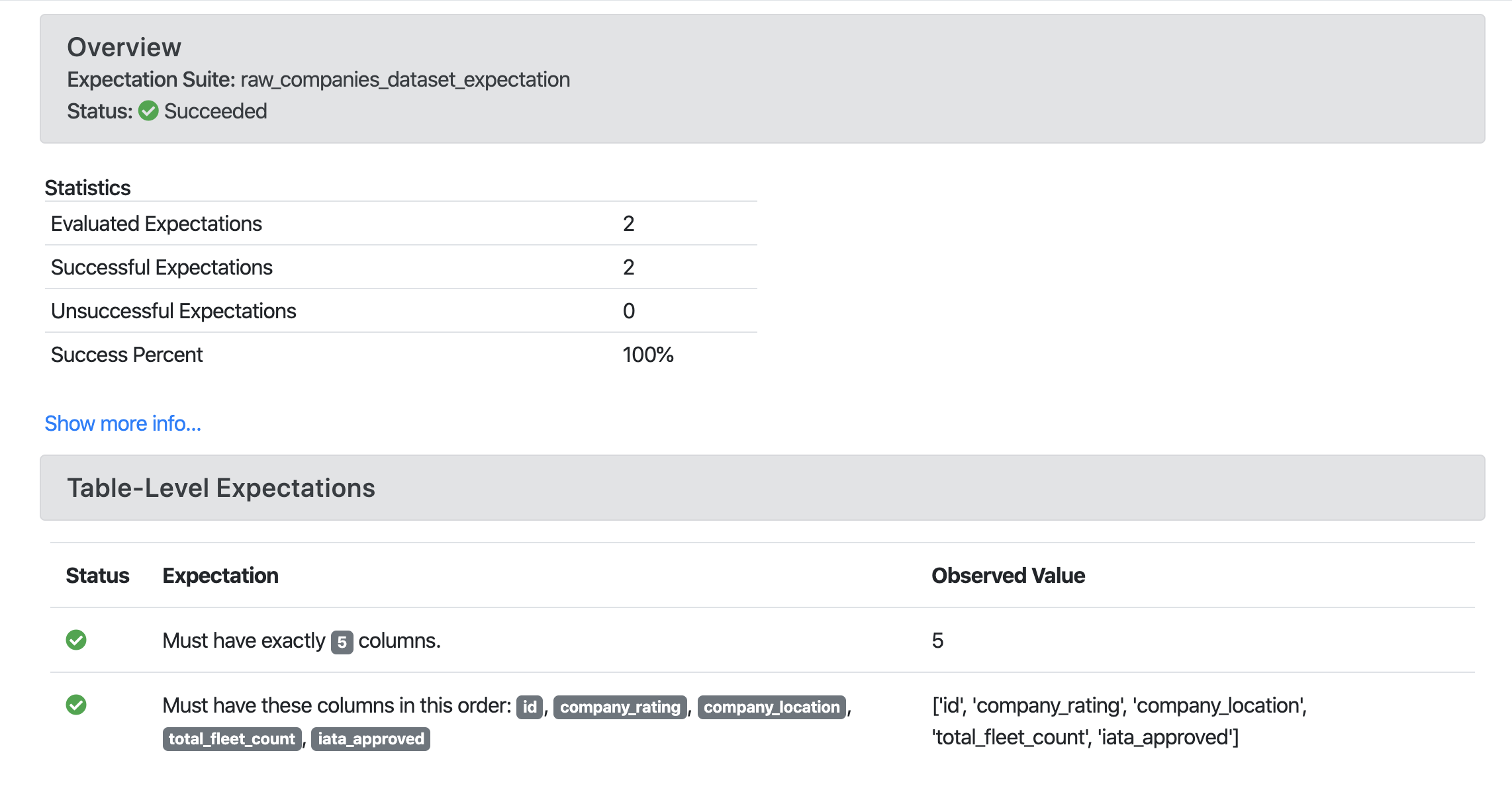Click the green Succeeded status icon

tap(148, 111)
